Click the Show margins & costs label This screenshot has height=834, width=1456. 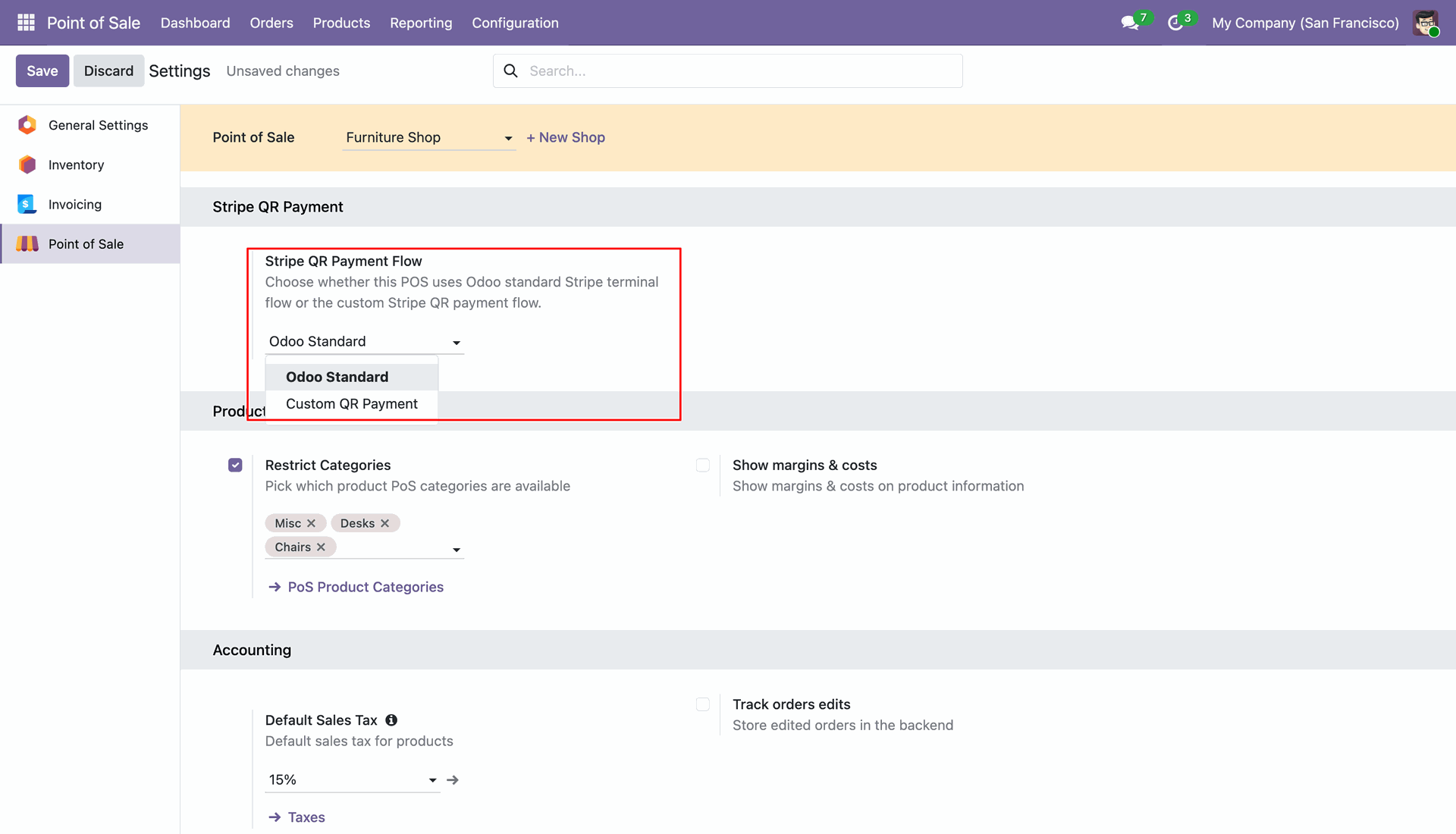pos(805,465)
